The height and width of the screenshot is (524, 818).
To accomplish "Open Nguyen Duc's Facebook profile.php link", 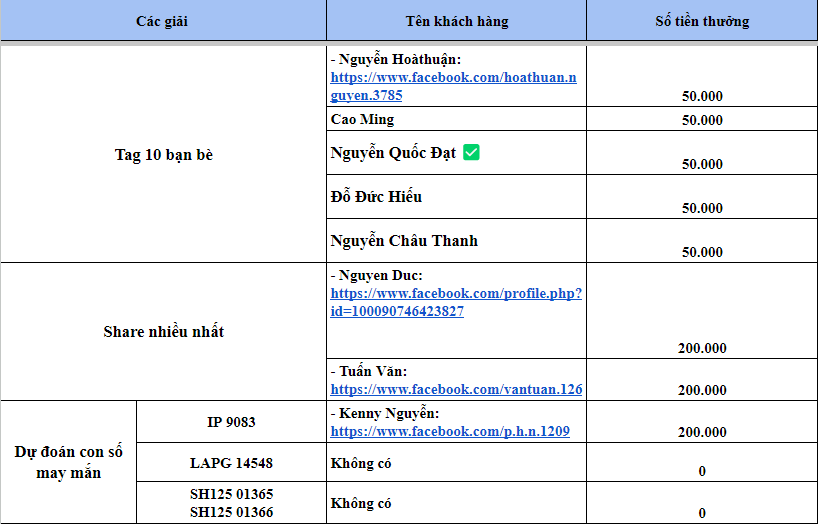I will pos(456,294).
